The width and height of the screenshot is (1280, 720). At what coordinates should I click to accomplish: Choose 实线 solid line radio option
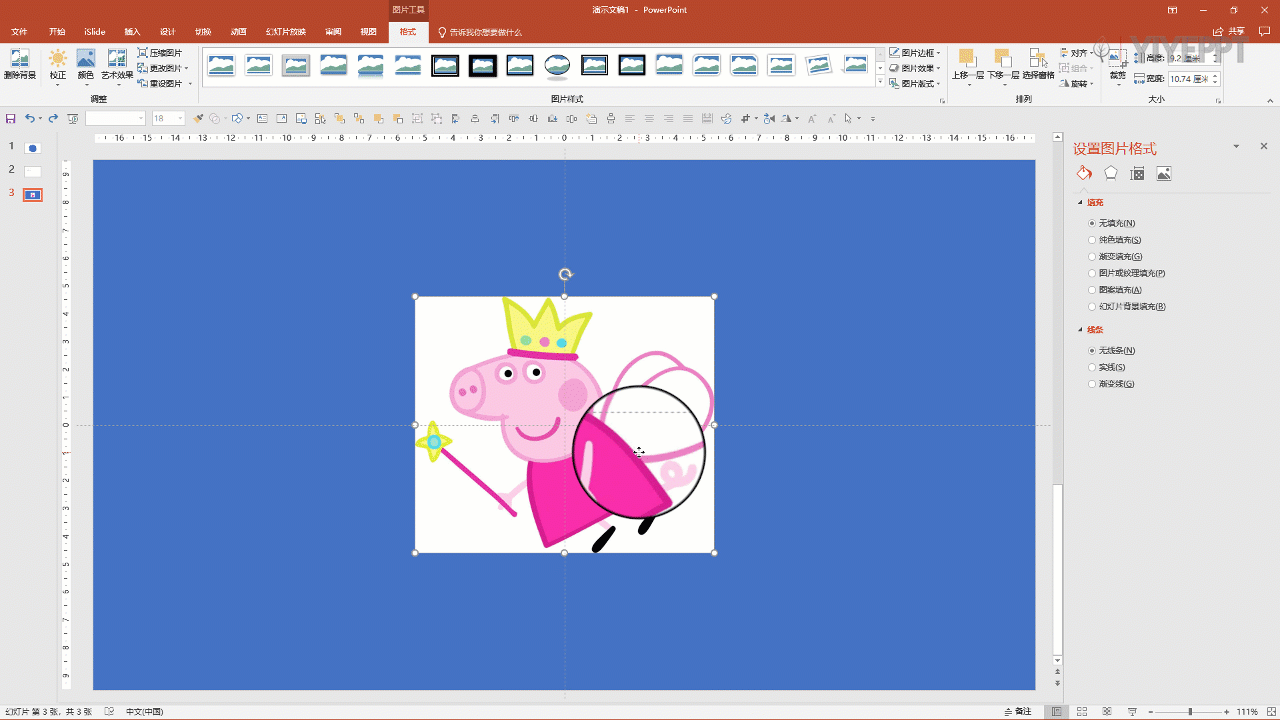point(1092,367)
